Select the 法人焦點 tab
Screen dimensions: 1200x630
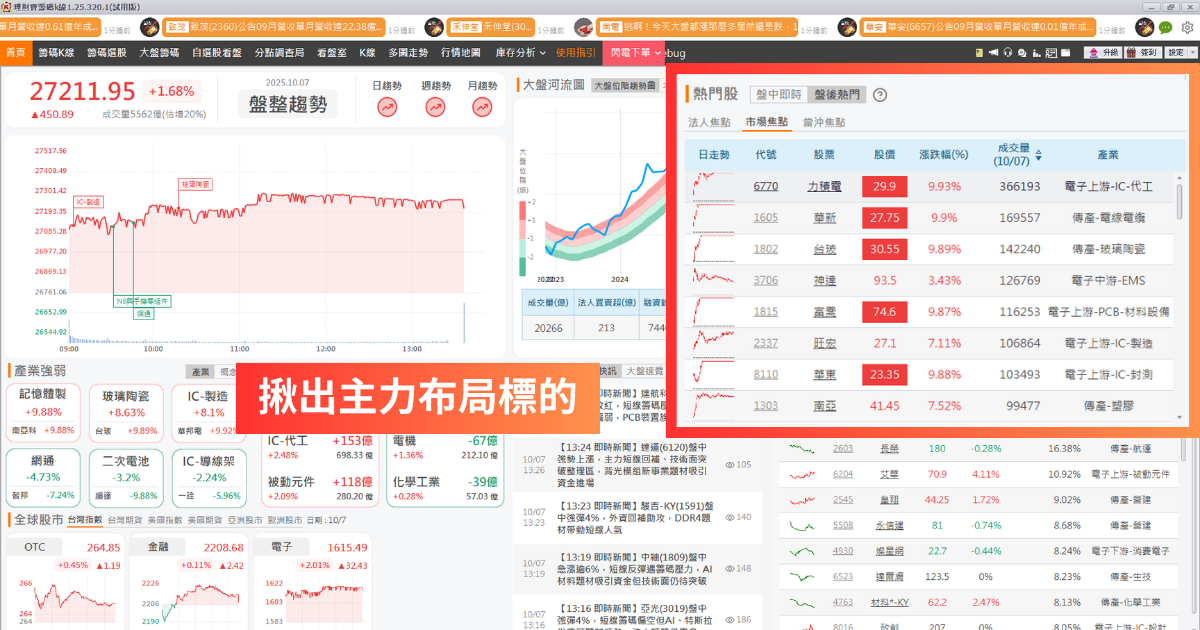(x=710, y=122)
